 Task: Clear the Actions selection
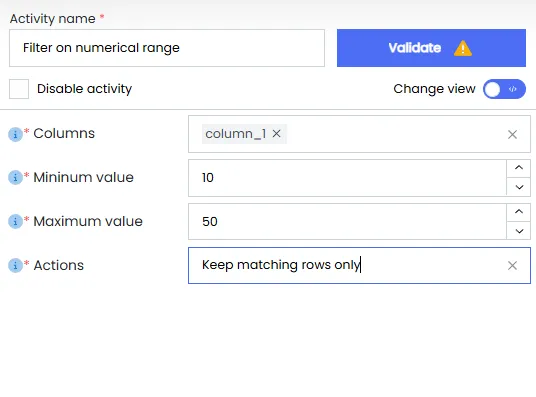click(x=512, y=265)
